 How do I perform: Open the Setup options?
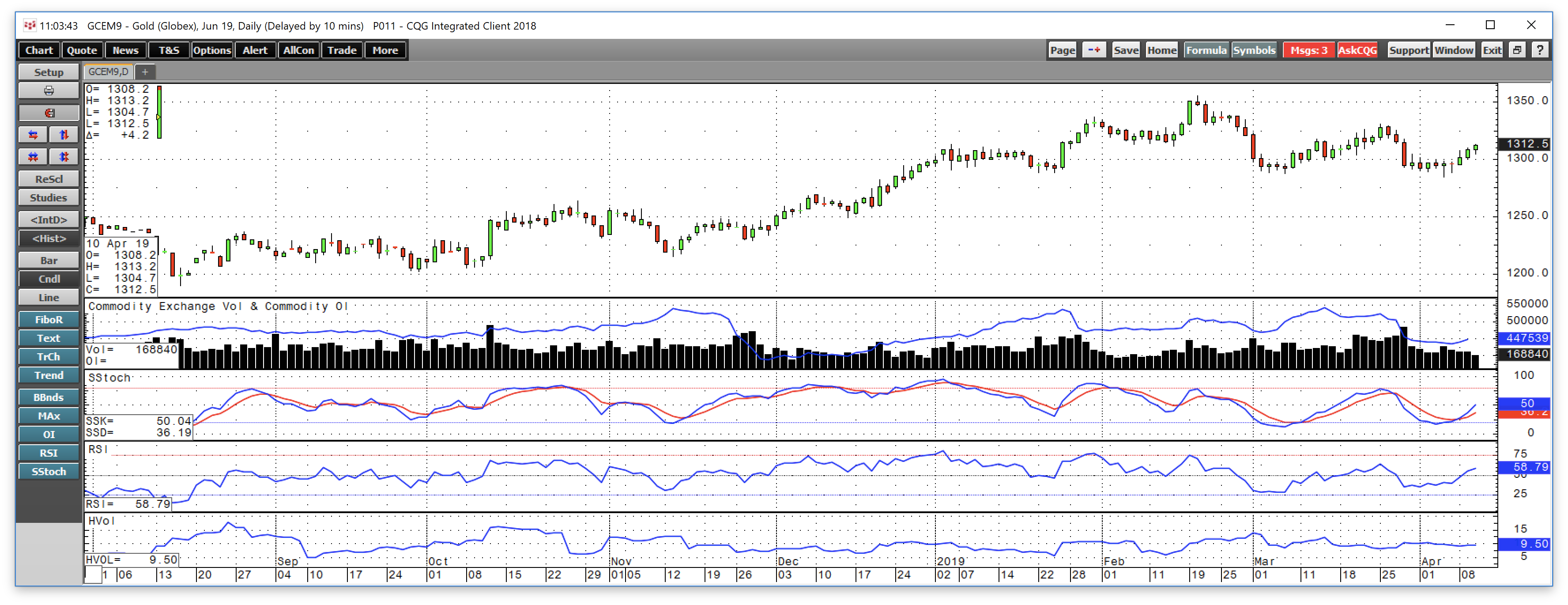(49, 72)
